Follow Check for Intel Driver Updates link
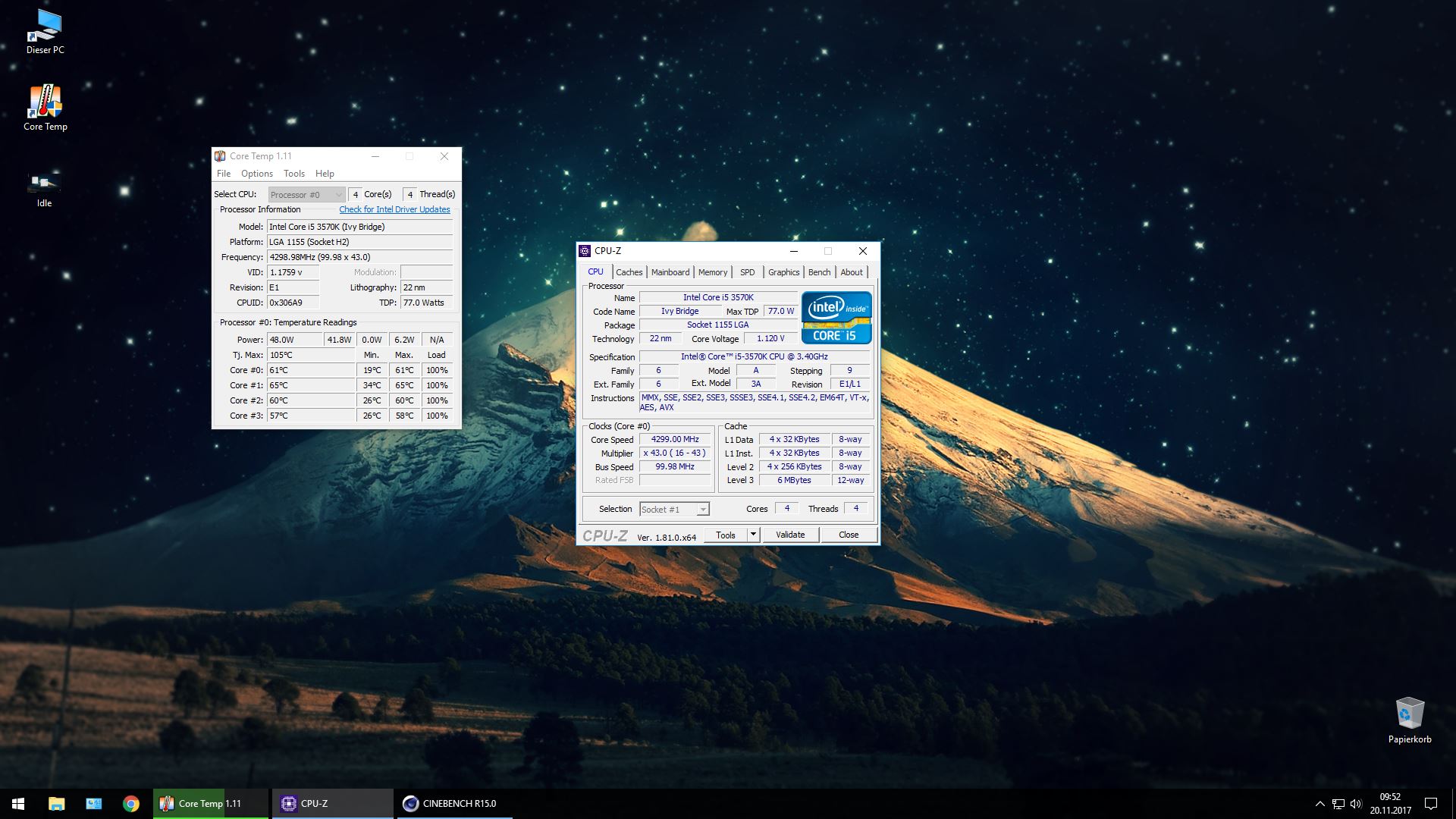Screen dimensions: 1456x819 pos(394,209)
